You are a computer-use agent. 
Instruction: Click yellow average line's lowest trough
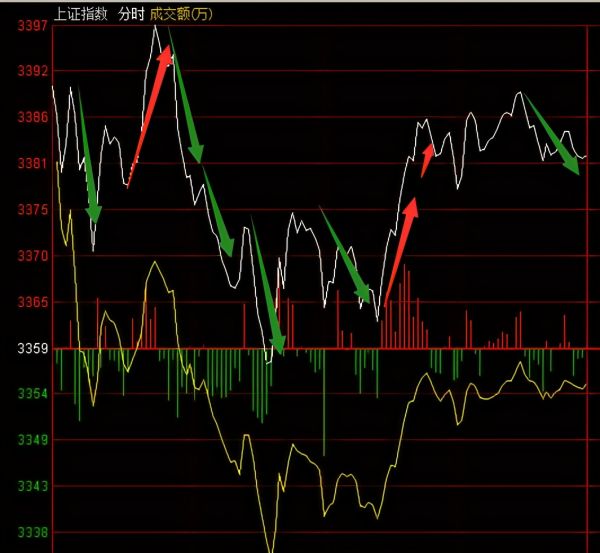pyautogui.click(x=270, y=548)
